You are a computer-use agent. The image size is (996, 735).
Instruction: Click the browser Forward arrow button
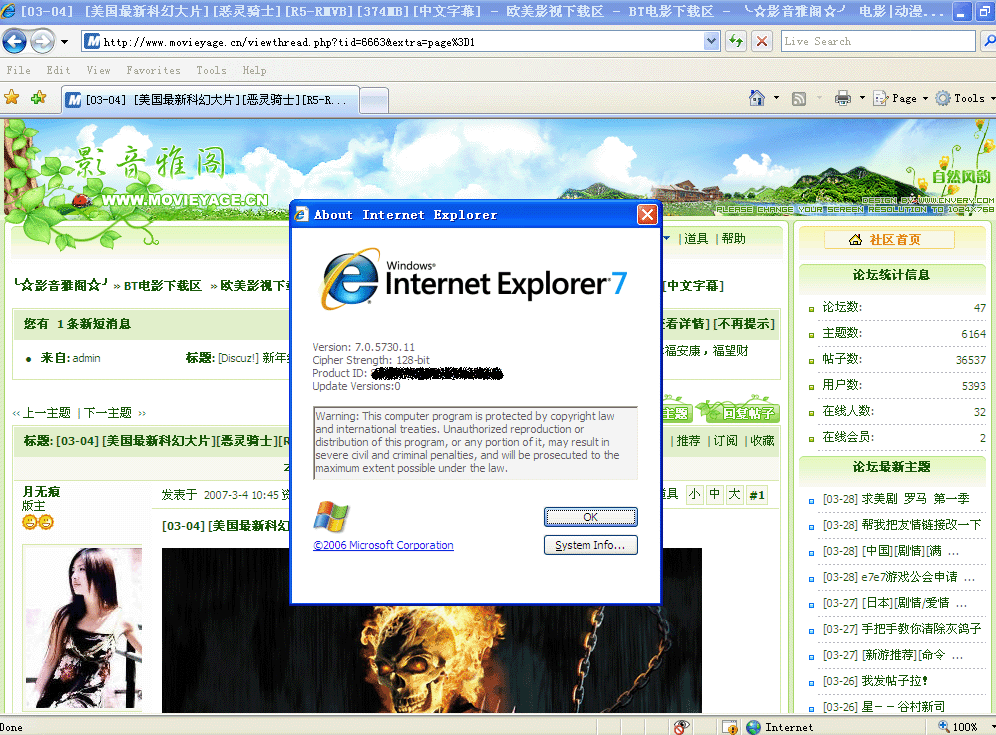click(43, 42)
